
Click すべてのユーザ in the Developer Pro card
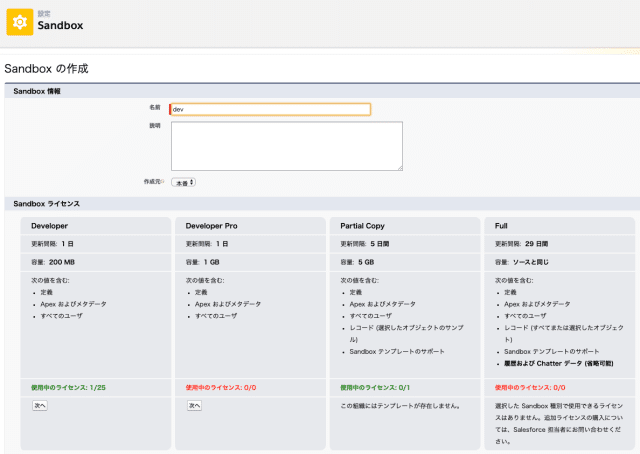point(216,316)
